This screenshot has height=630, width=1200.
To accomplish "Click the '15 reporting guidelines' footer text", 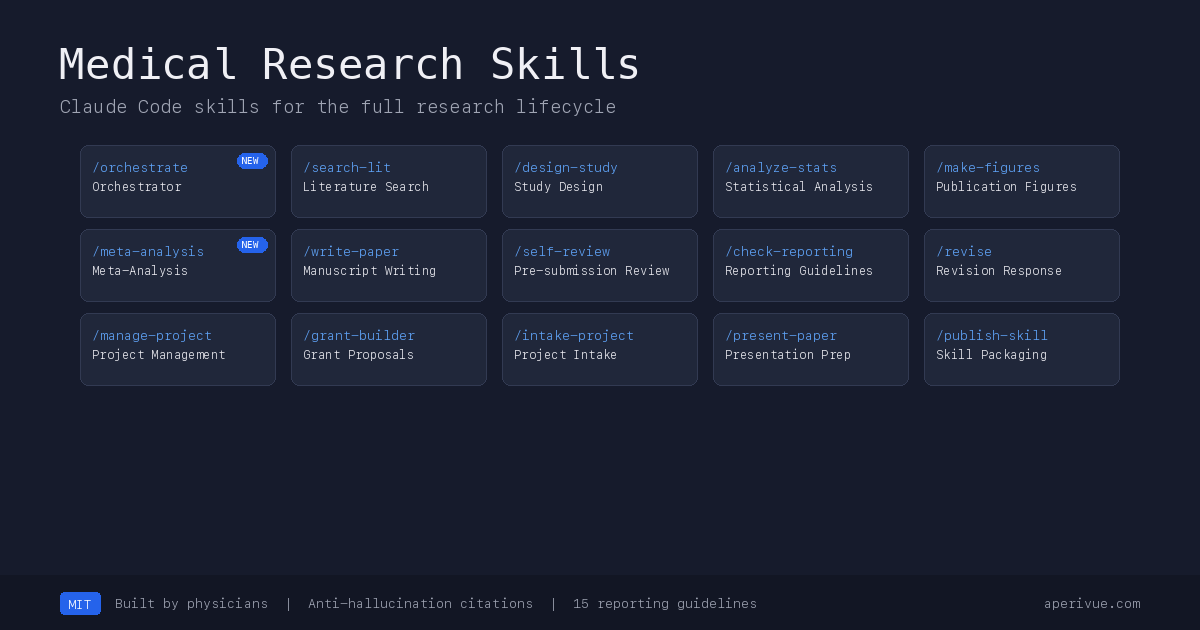I will point(665,603).
